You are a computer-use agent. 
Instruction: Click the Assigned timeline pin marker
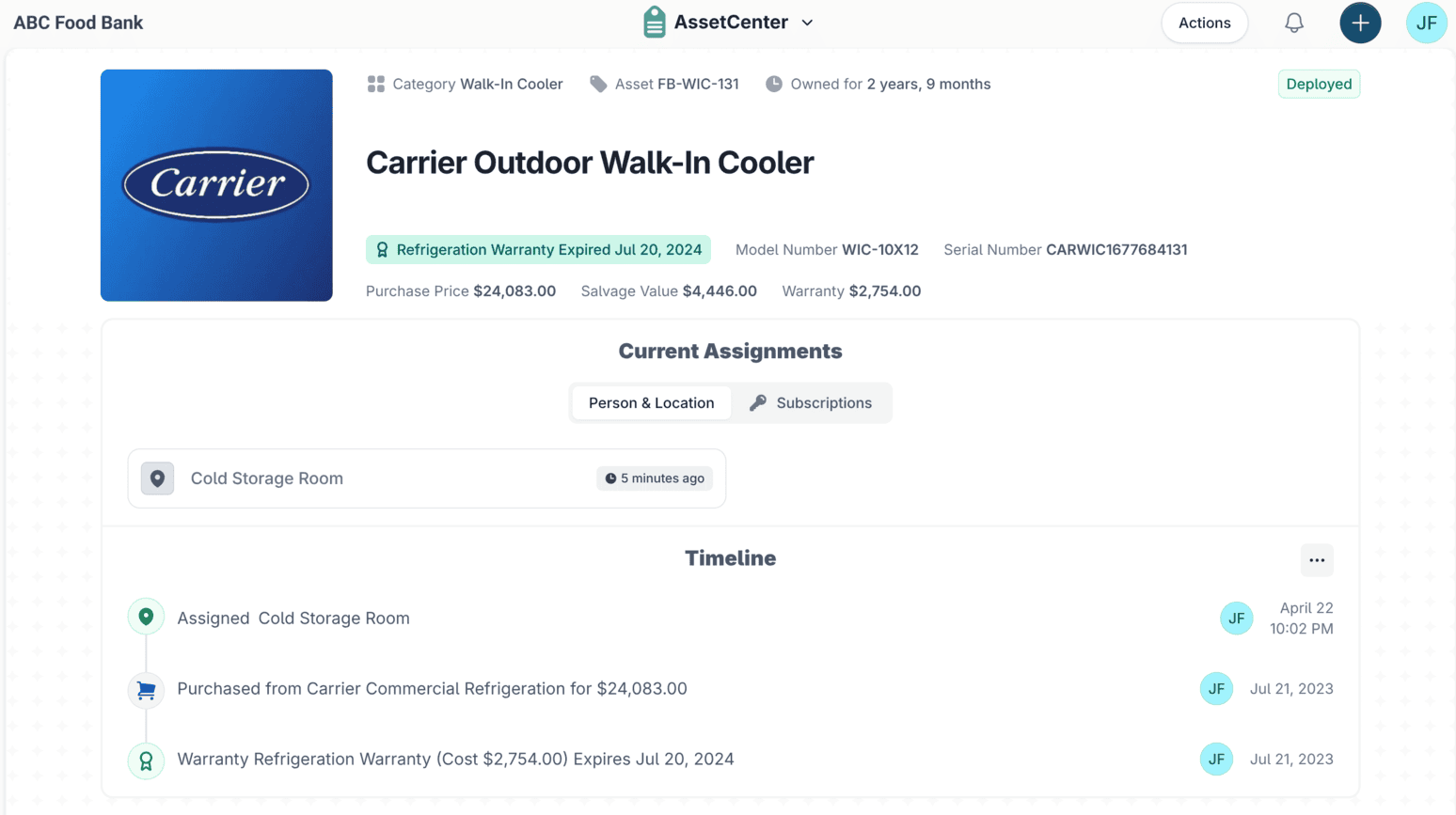tap(146, 617)
